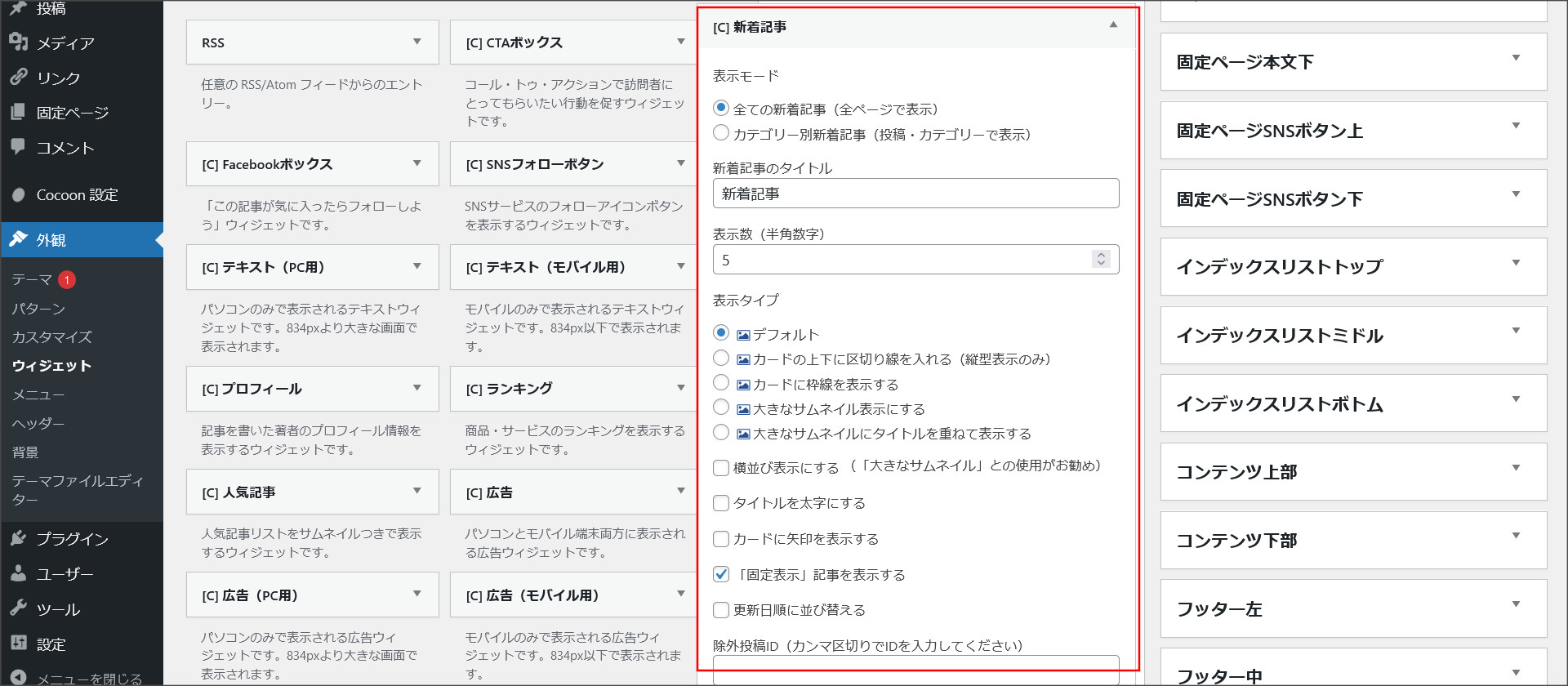Click 新着記事のタイトル text field

(915, 194)
